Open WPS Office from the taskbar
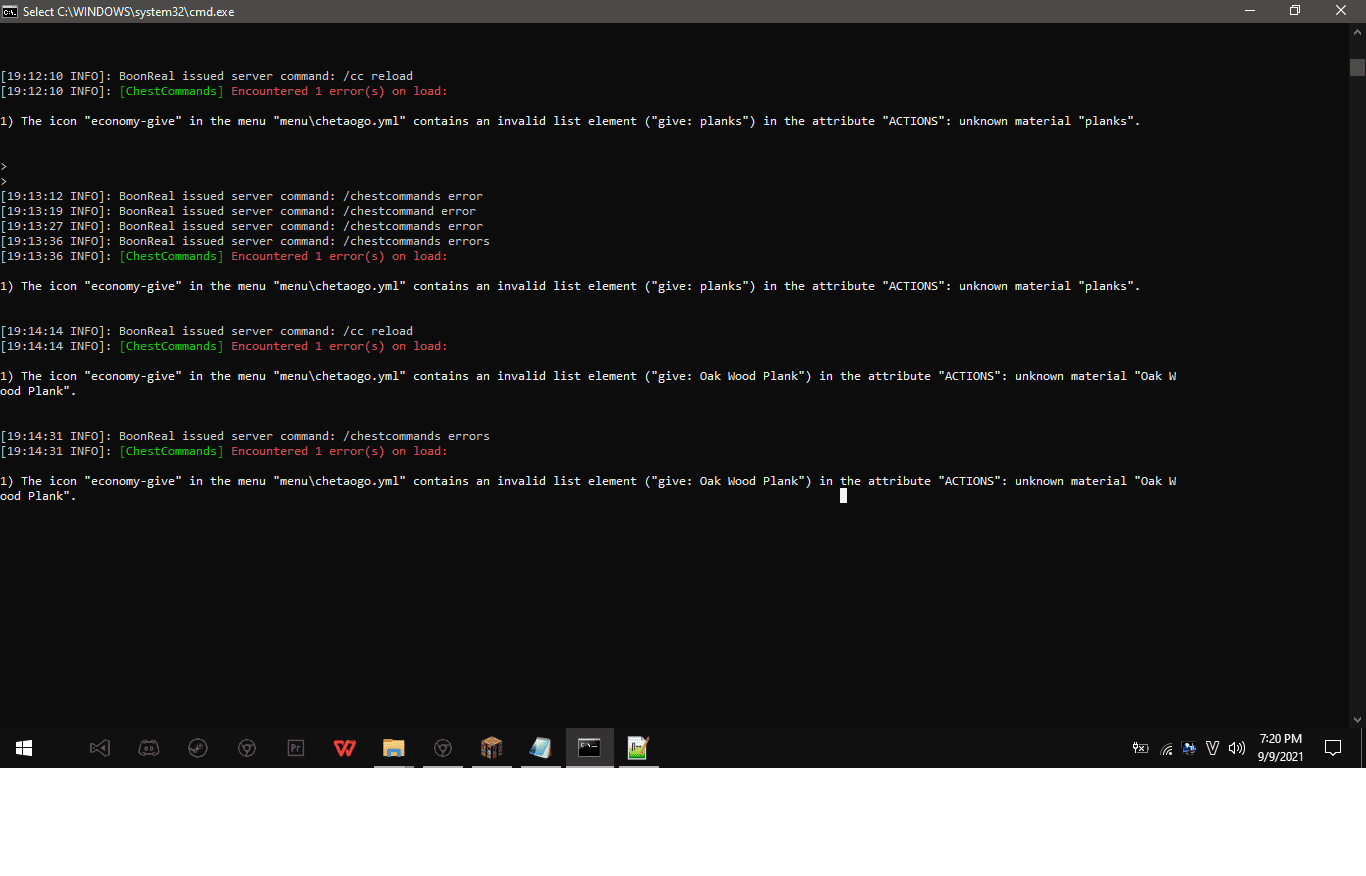The width and height of the screenshot is (1366, 876). (344, 748)
